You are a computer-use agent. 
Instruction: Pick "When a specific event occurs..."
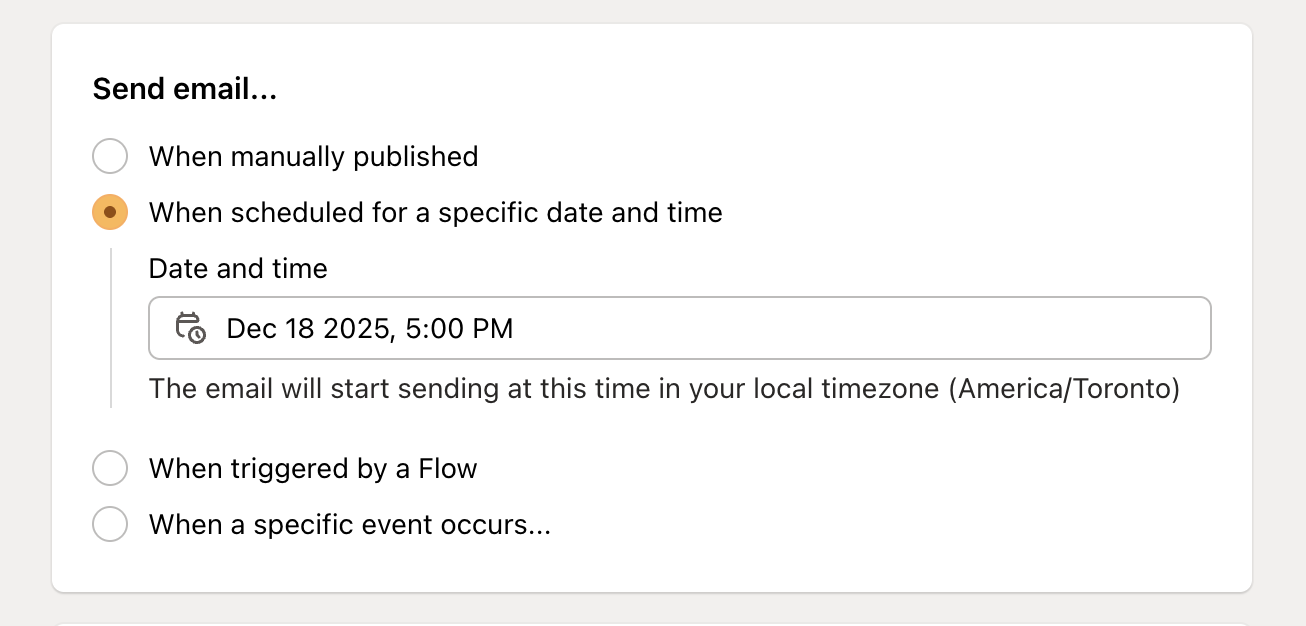110,524
